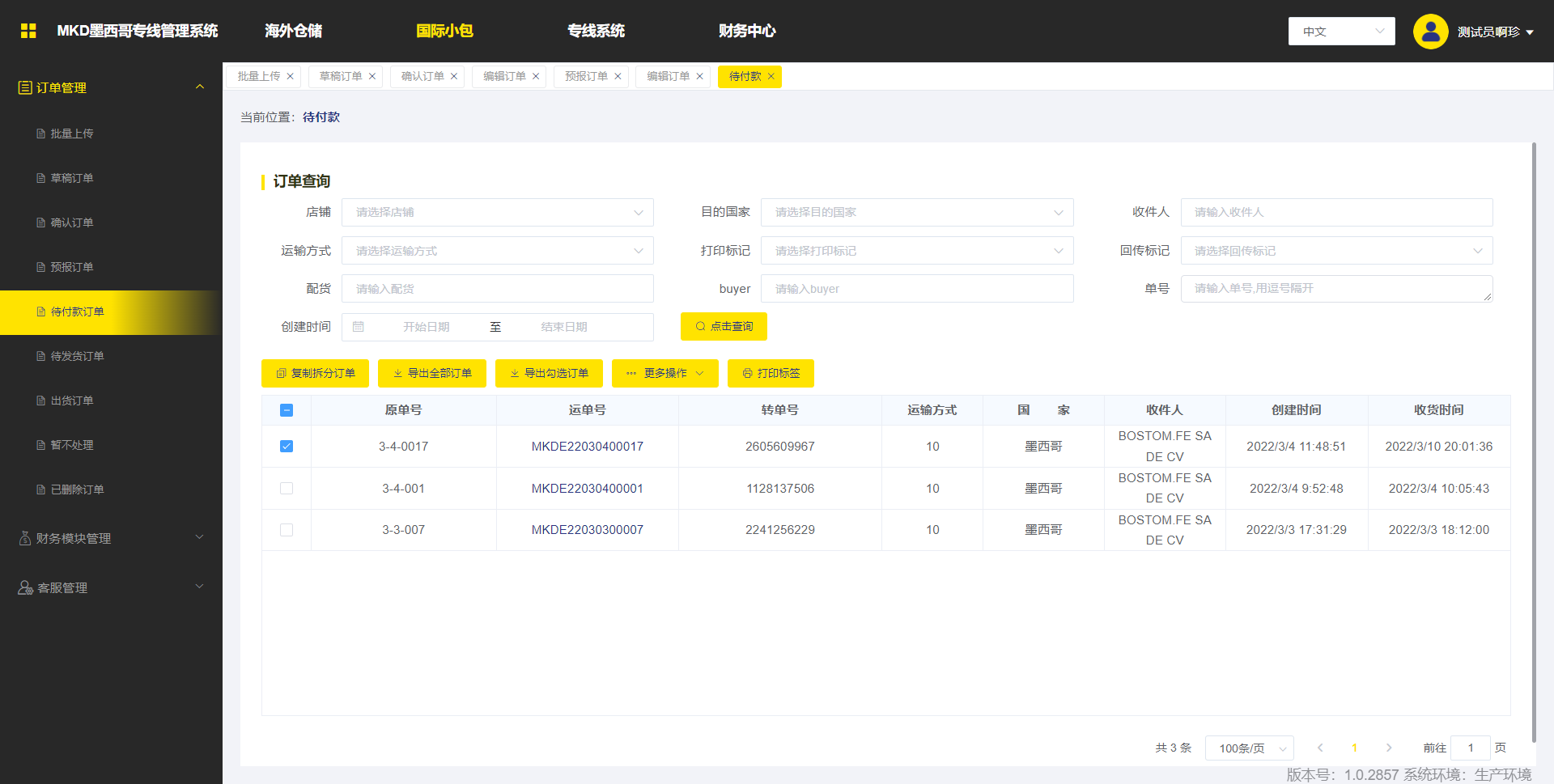Open the 财务中心 top menu

pyautogui.click(x=746, y=31)
